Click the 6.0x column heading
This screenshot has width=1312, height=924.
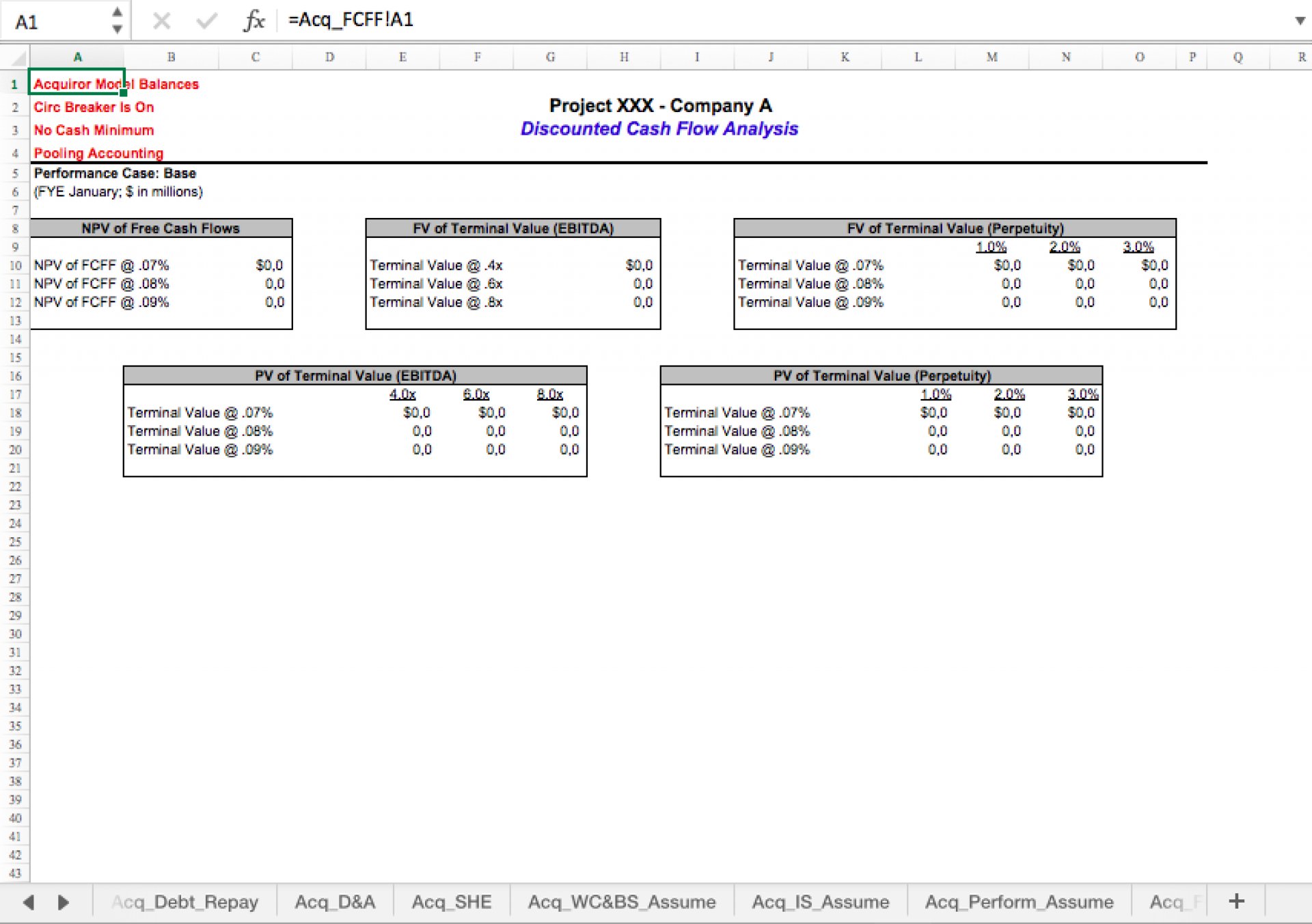(x=476, y=394)
